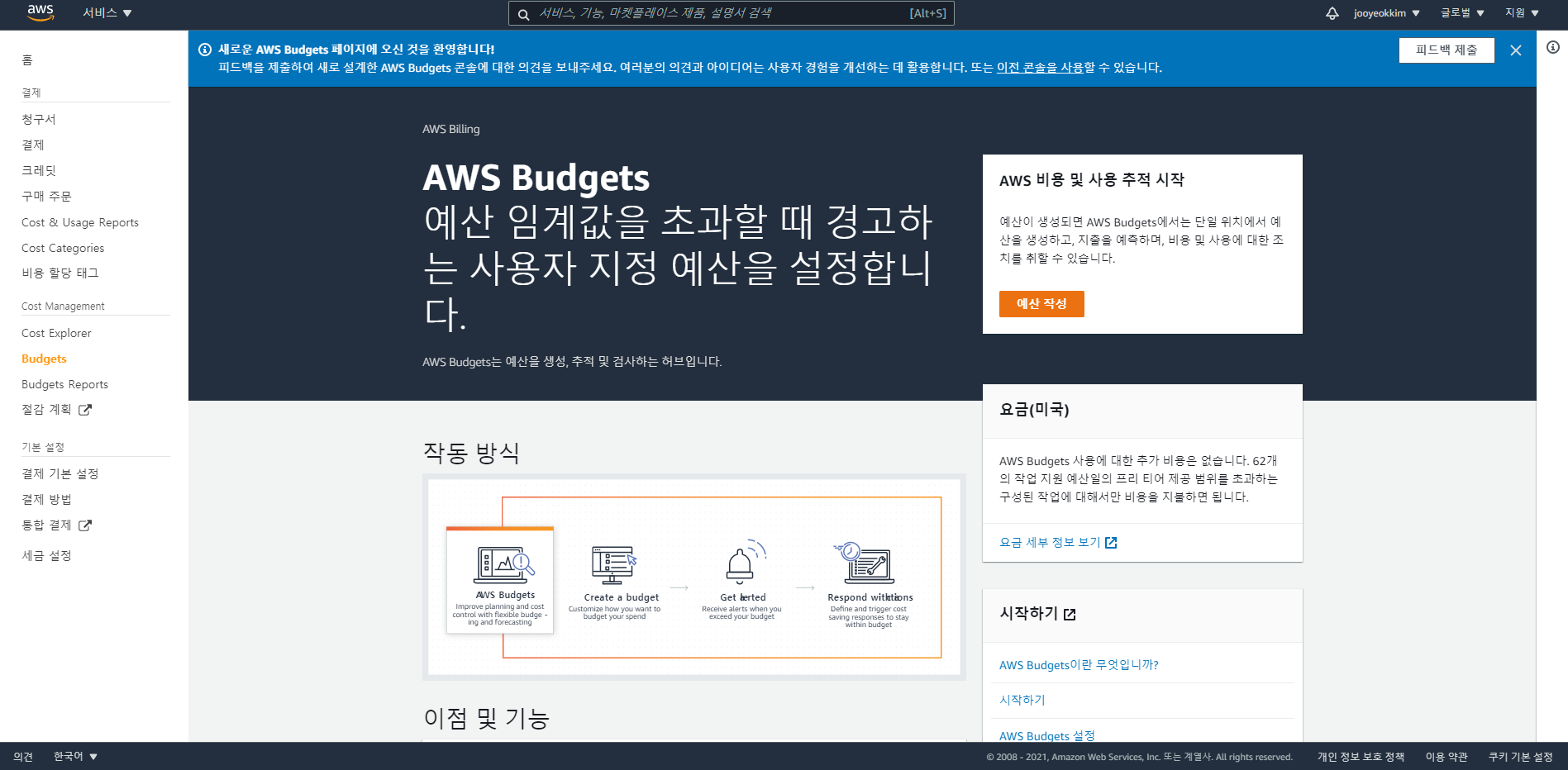Open Cost Explorer in sidebar
The width and height of the screenshot is (1568, 770).
pyautogui.click(x=56, y=333)
